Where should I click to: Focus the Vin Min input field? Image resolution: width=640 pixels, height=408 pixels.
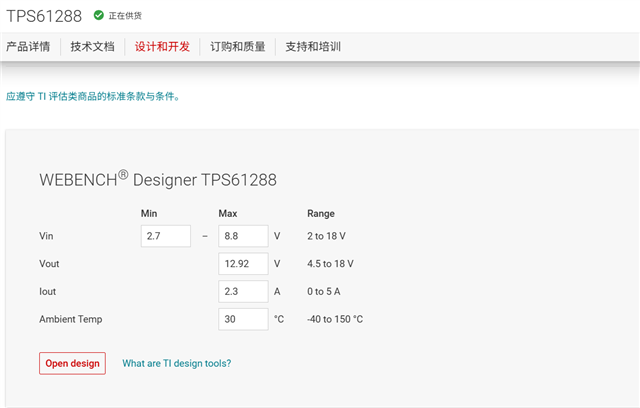[166, 236]
